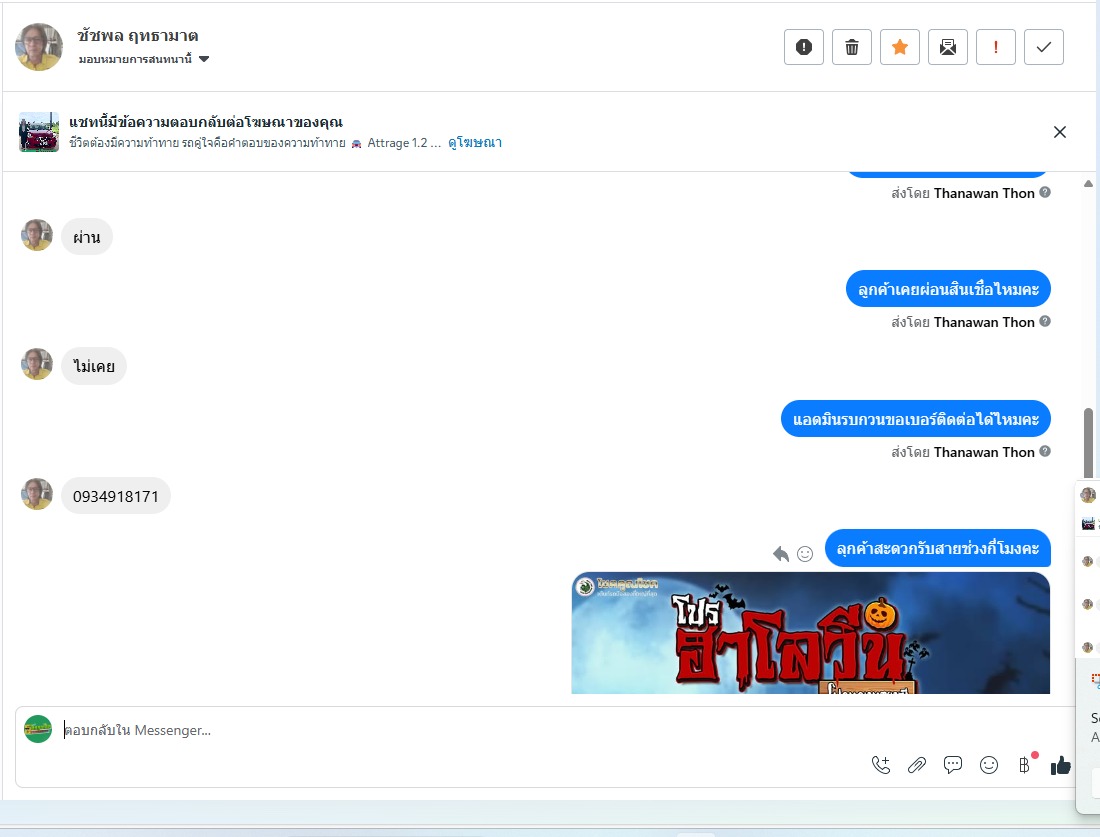Viewport: 1100px width, 837px height.
Task: Click avatar next to 'ไม่เคย' message
Action: (x=36, y=364)
